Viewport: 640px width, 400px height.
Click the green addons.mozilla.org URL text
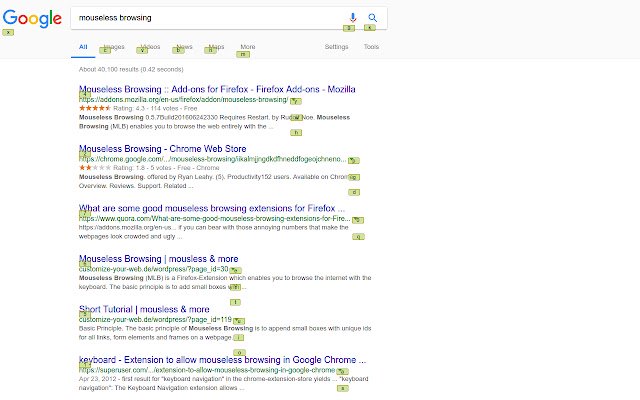(183, 100)
